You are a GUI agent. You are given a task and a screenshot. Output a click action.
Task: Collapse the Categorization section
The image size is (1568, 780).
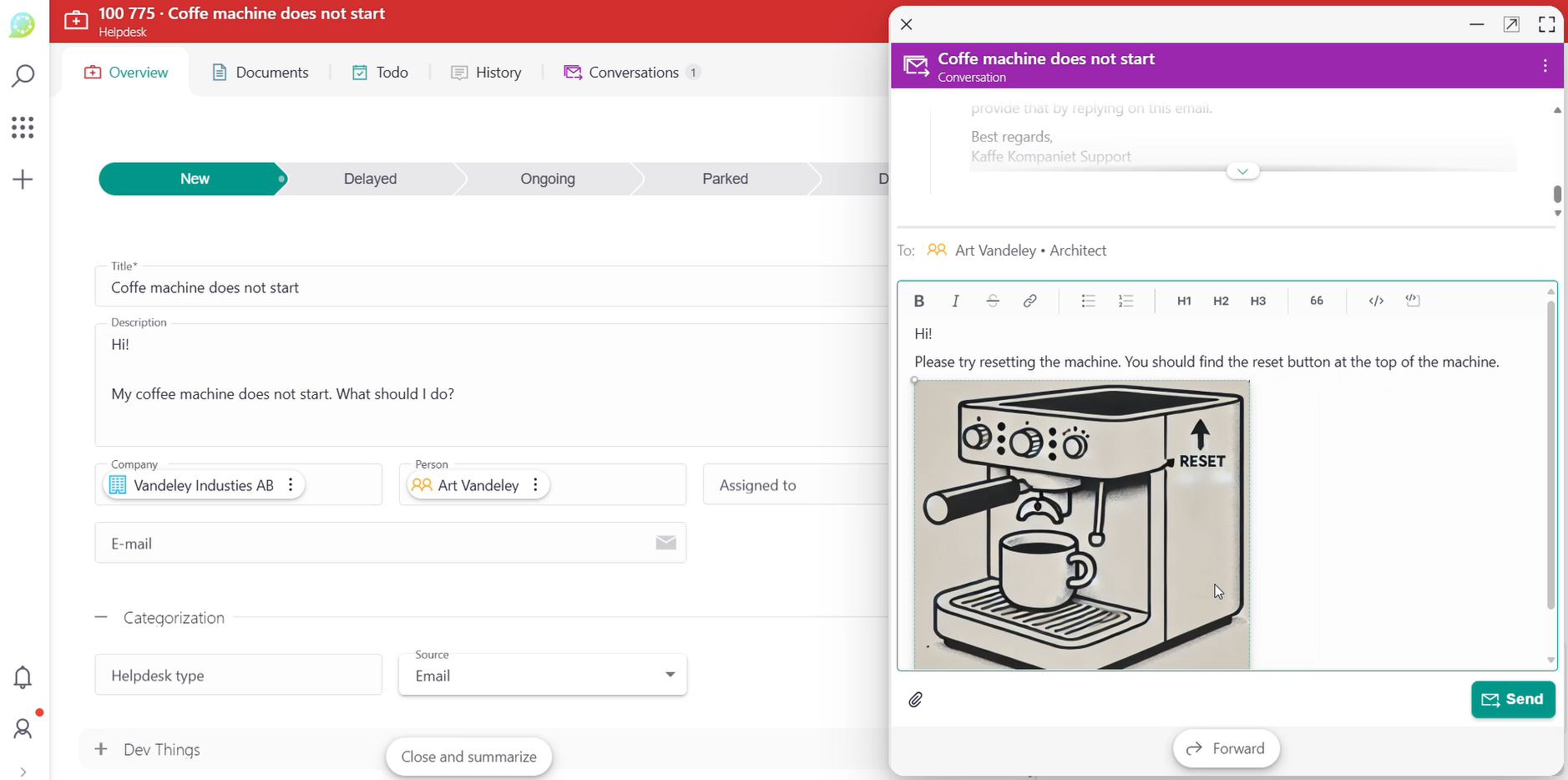(101, 617)
